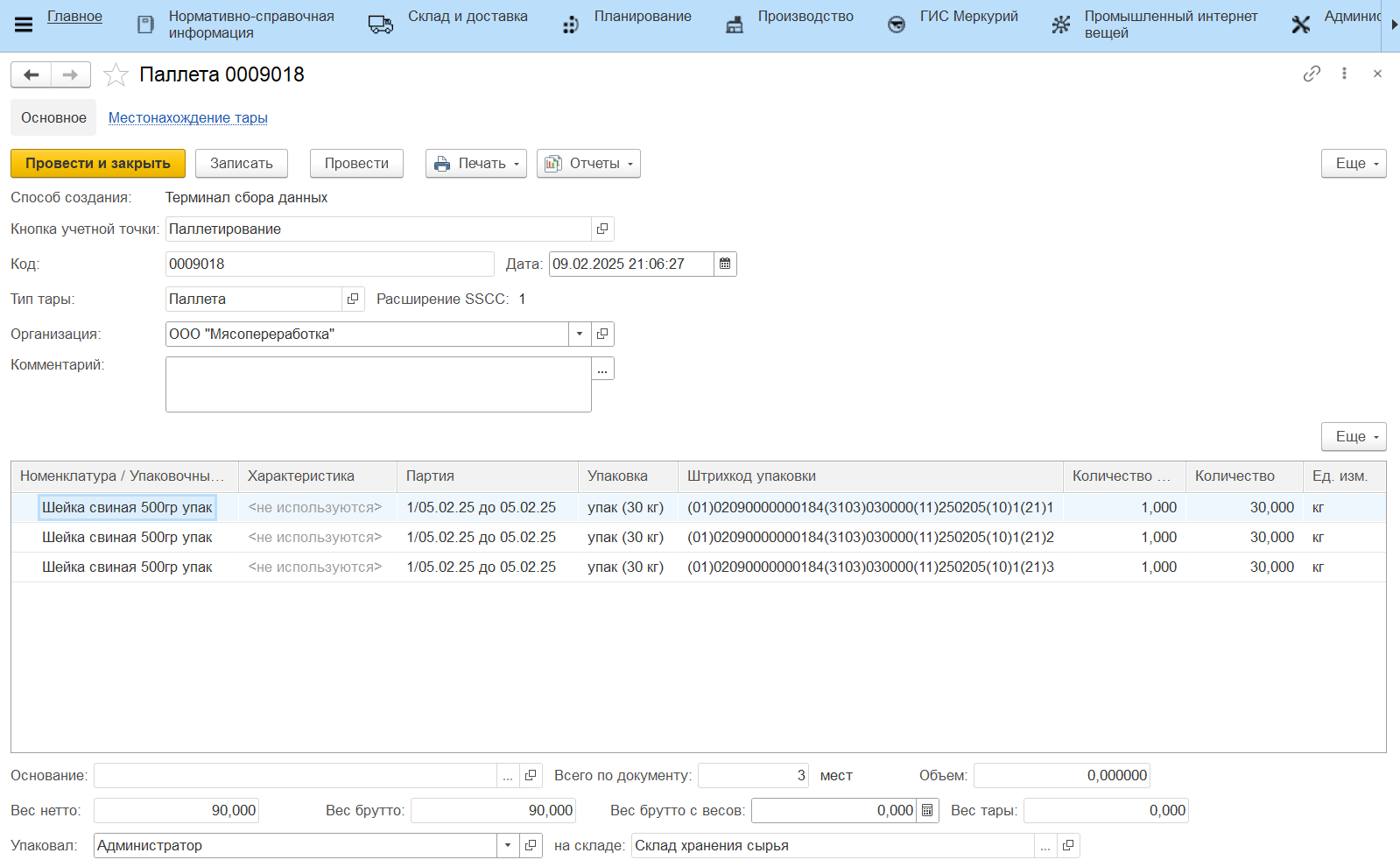The height and width of the screenshot is (867, 1400).
Task: Expand the Упаковал user dropdown
Action: click(508, 846)
